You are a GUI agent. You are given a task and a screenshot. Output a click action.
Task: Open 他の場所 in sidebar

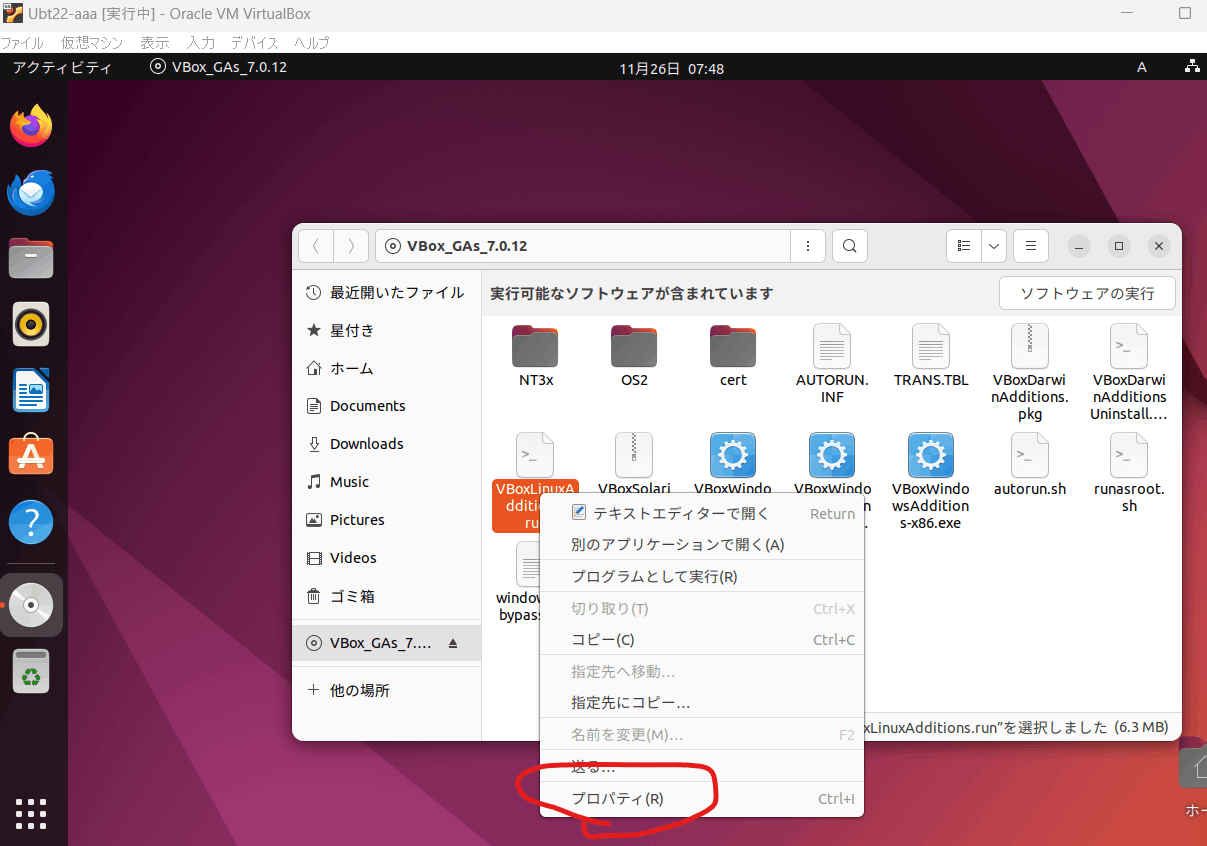point(387,690)
